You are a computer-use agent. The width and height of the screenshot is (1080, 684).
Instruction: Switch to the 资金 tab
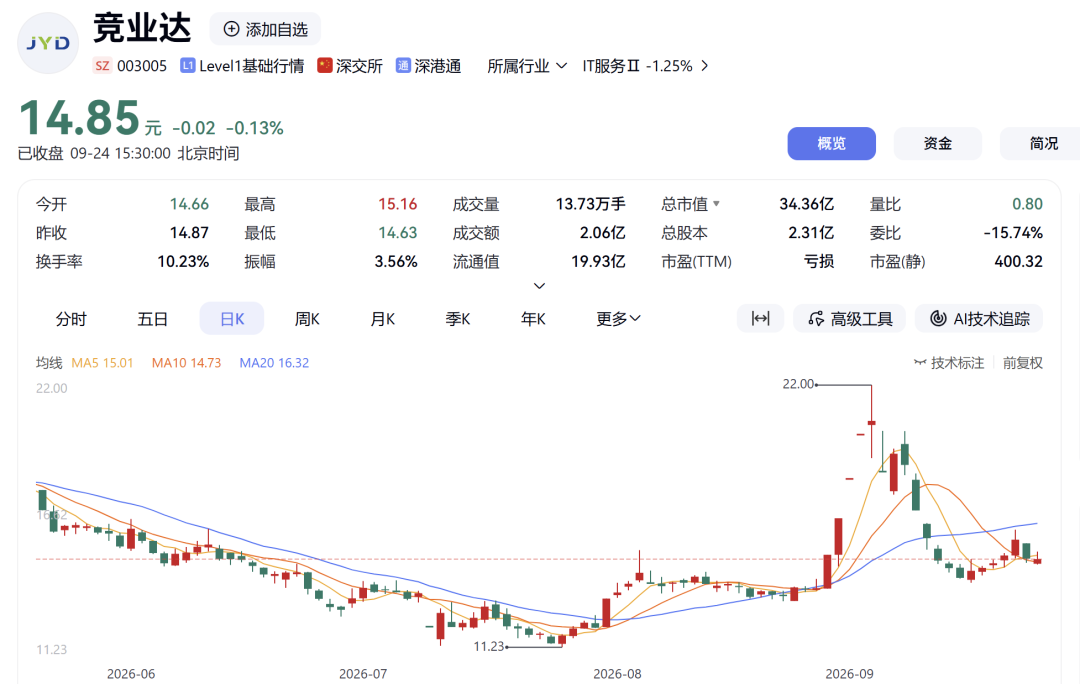click(x=937, y=143)
